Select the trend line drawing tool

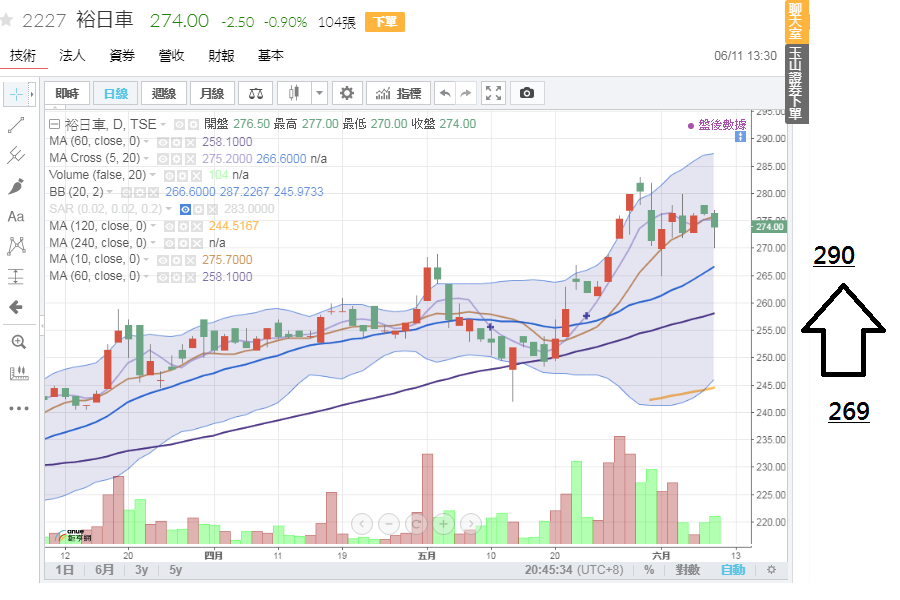(16, 125)
